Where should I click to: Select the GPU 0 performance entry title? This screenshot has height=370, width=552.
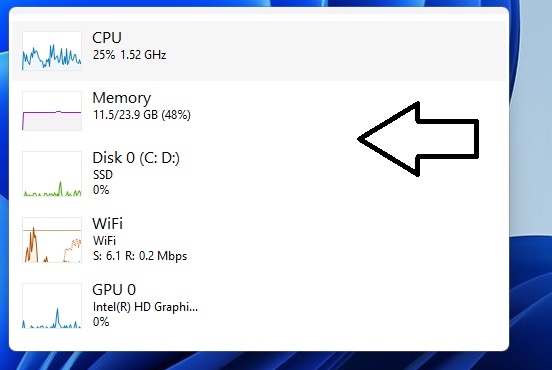click(x=114, y=290)
